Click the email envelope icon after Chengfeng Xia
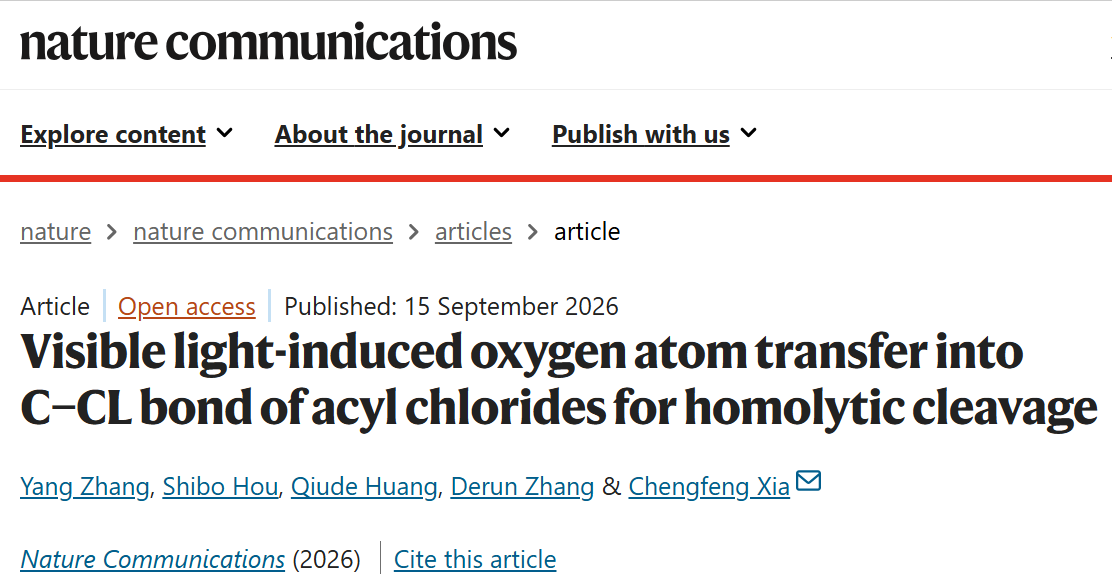 coord(808,481)
